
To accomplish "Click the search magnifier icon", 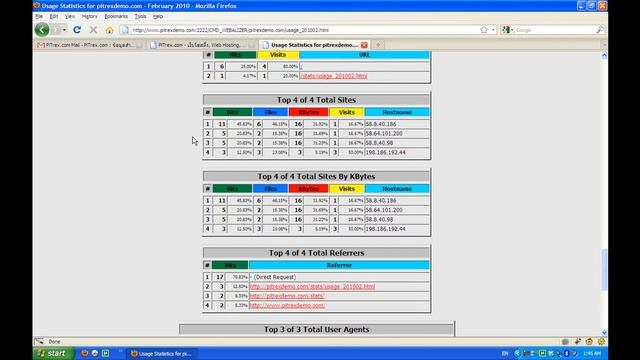I will [600, 30].
